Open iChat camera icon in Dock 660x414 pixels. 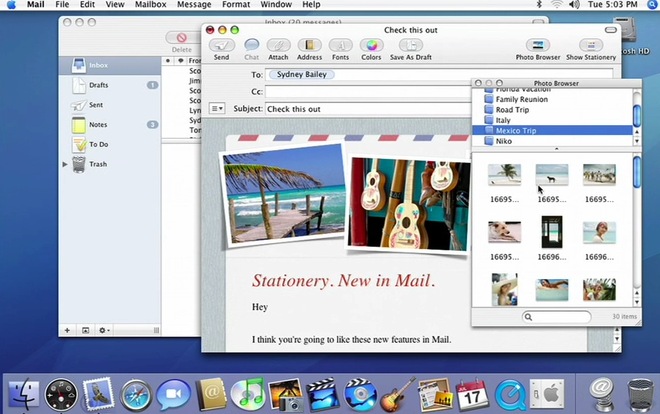173,394
